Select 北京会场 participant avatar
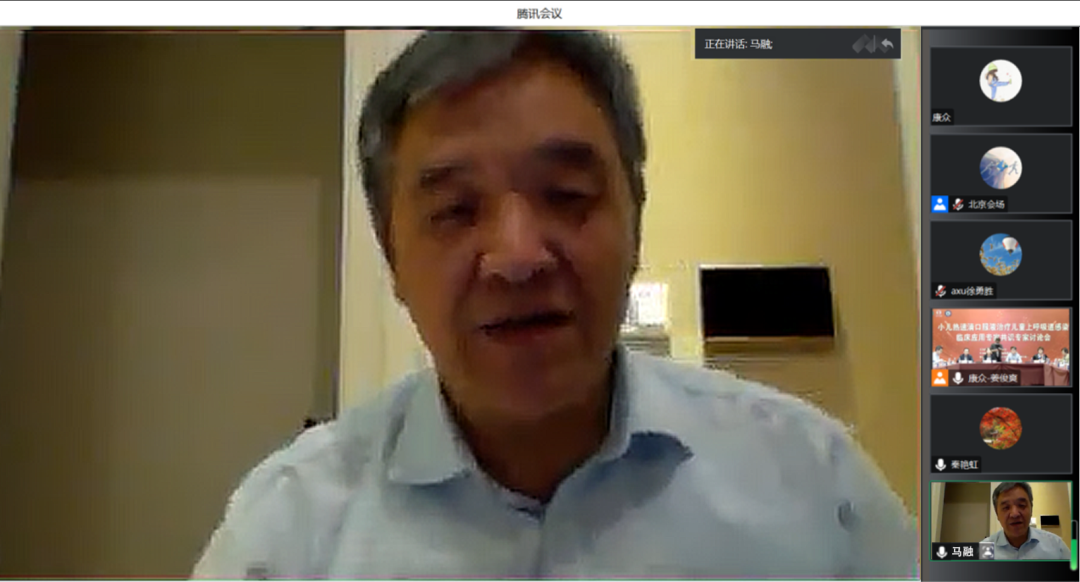 pos(1000,168)
